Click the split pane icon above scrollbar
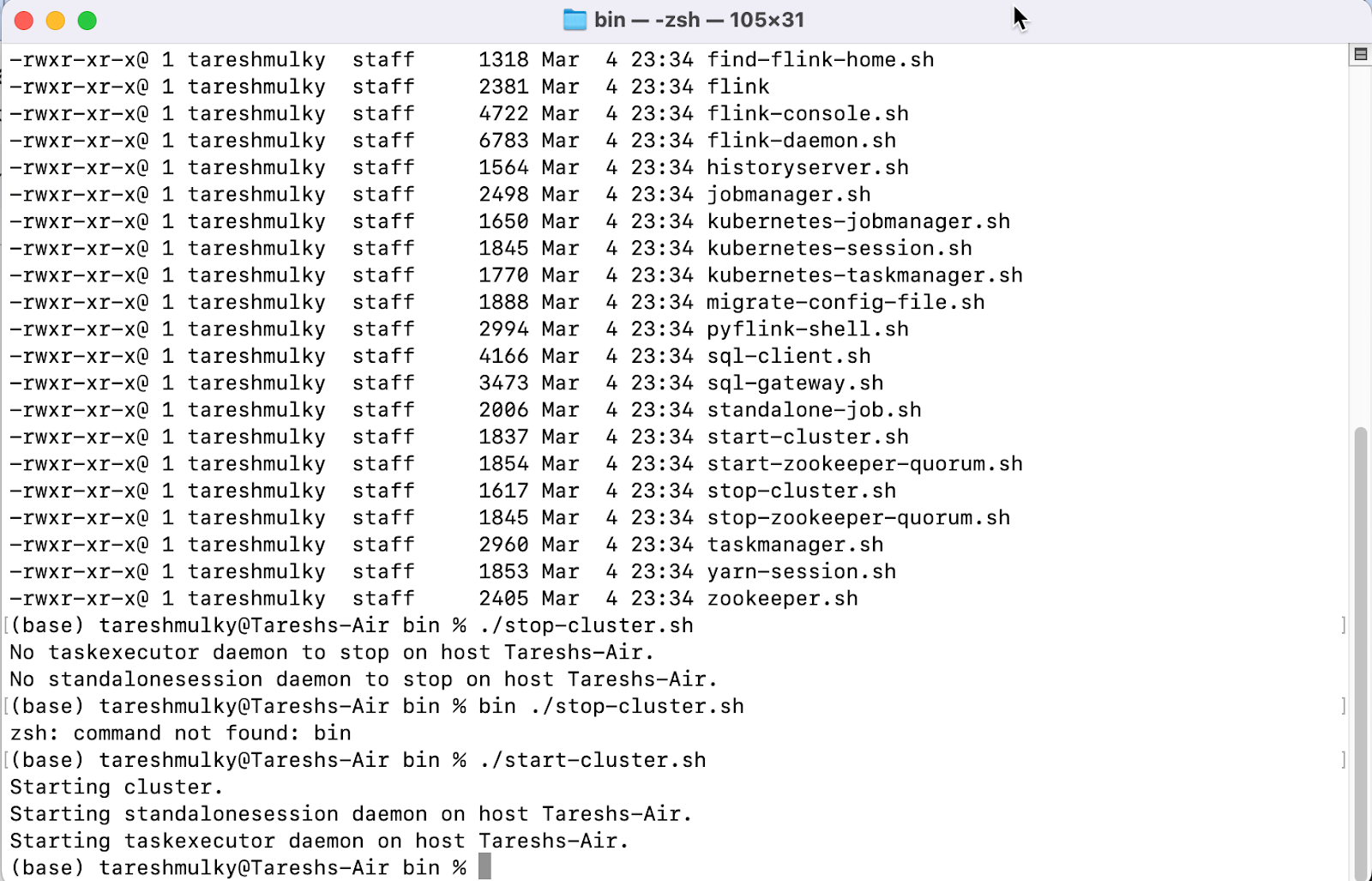1372x881 pixels. 1360,55
